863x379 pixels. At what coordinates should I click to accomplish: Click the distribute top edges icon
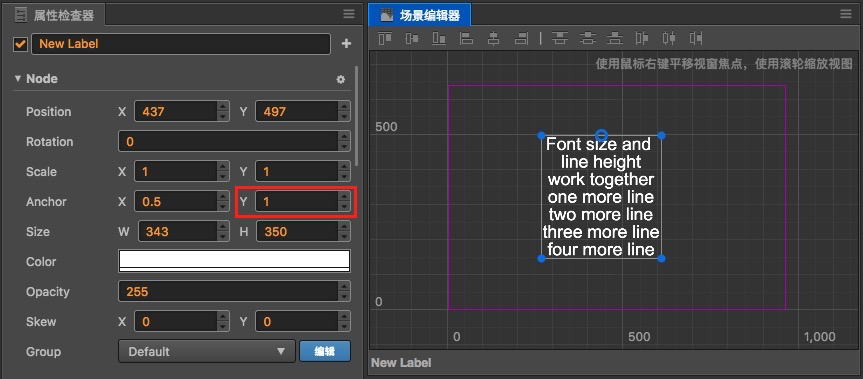tap(560, 38)
